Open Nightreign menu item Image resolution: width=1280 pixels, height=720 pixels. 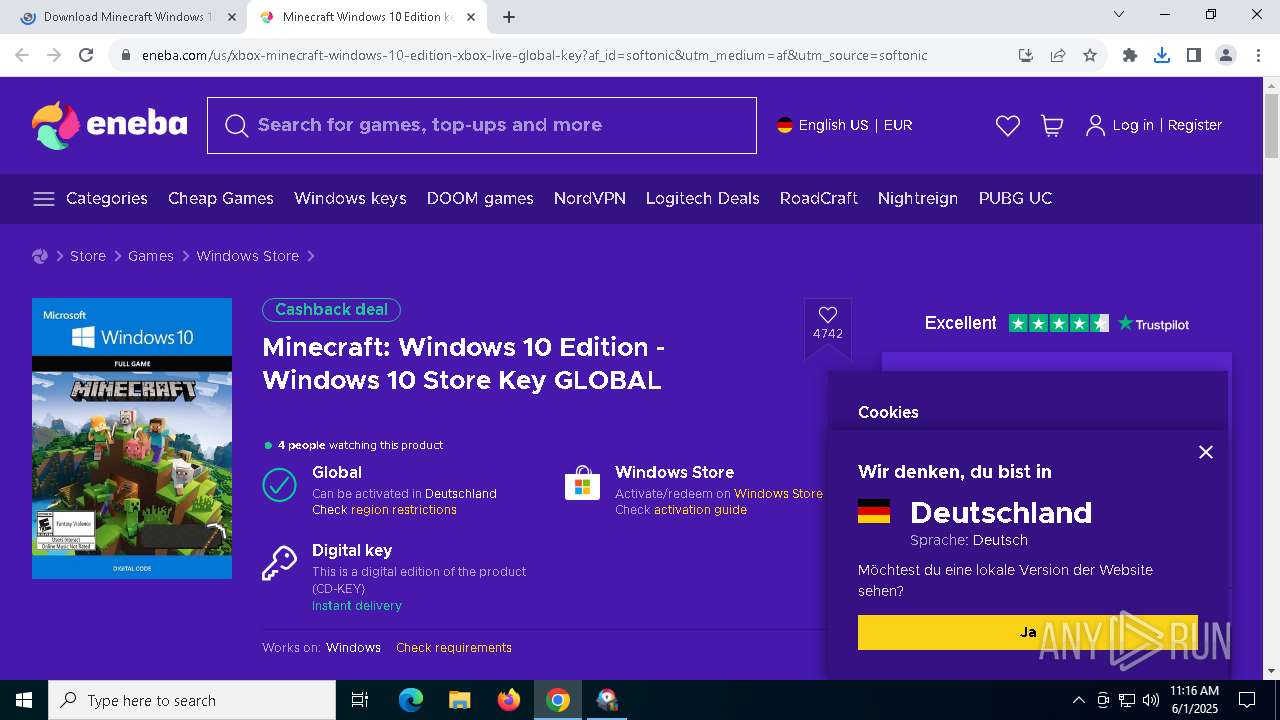pos(918,198)
